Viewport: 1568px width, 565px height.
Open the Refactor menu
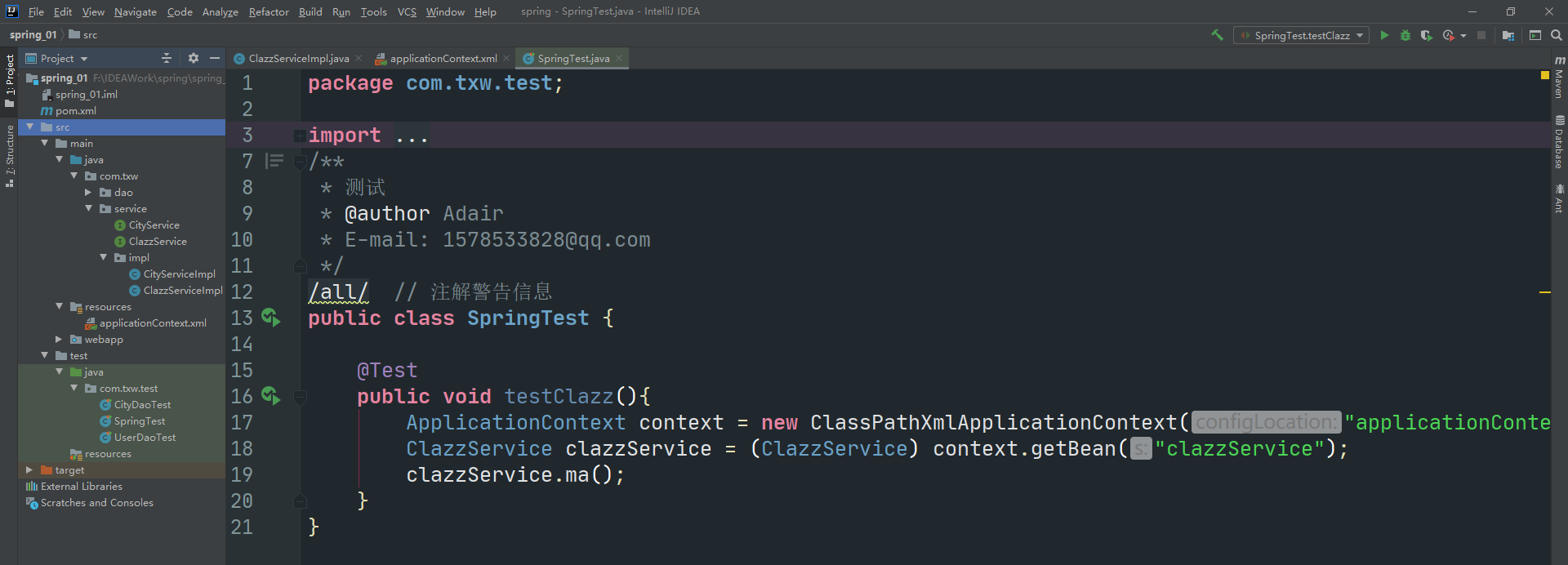click(x=269, y=11)
